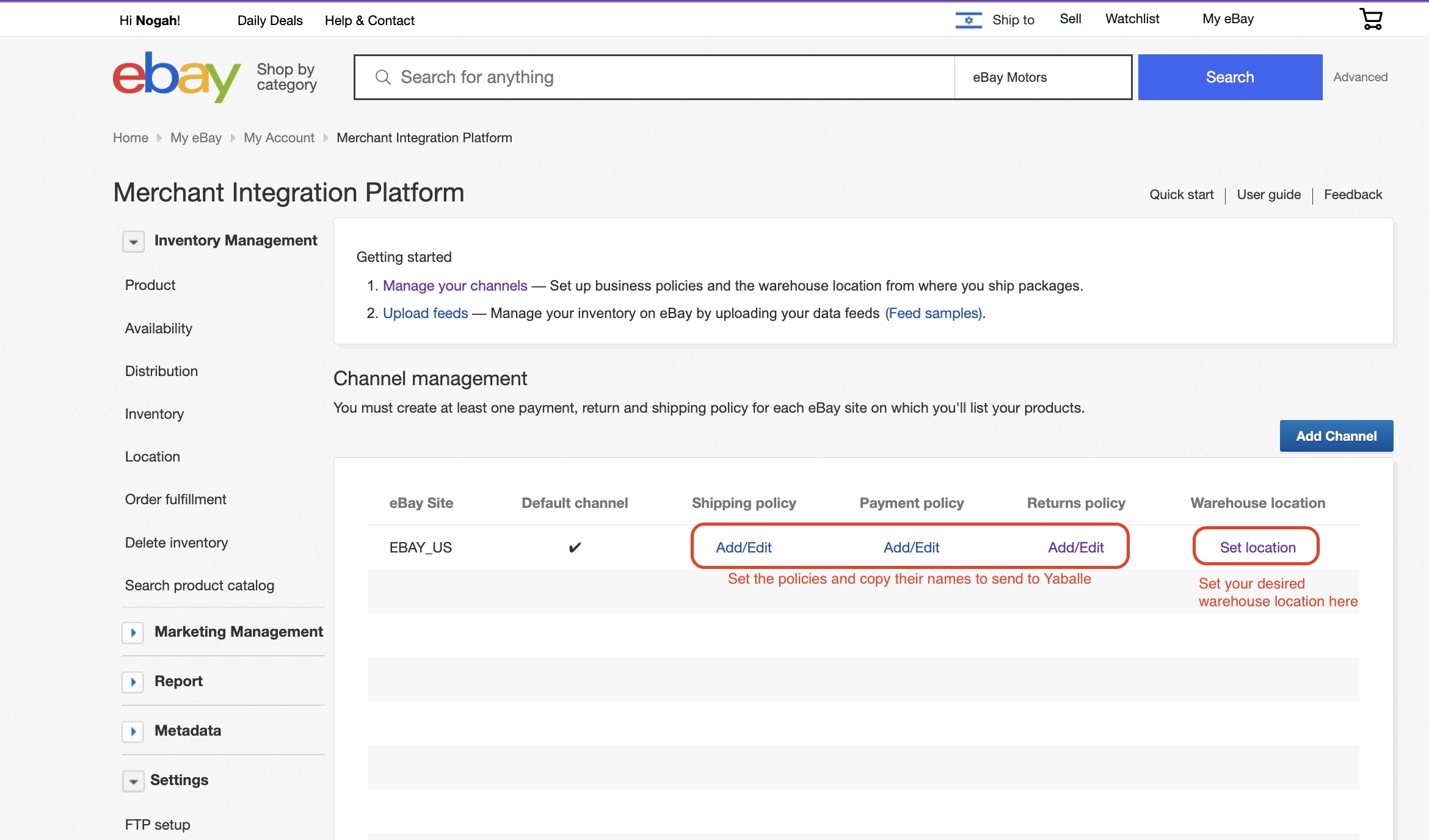The image size is (1429, 840).
Task: Click the Hi Nogah! account greeting
Action: point(150,20)
